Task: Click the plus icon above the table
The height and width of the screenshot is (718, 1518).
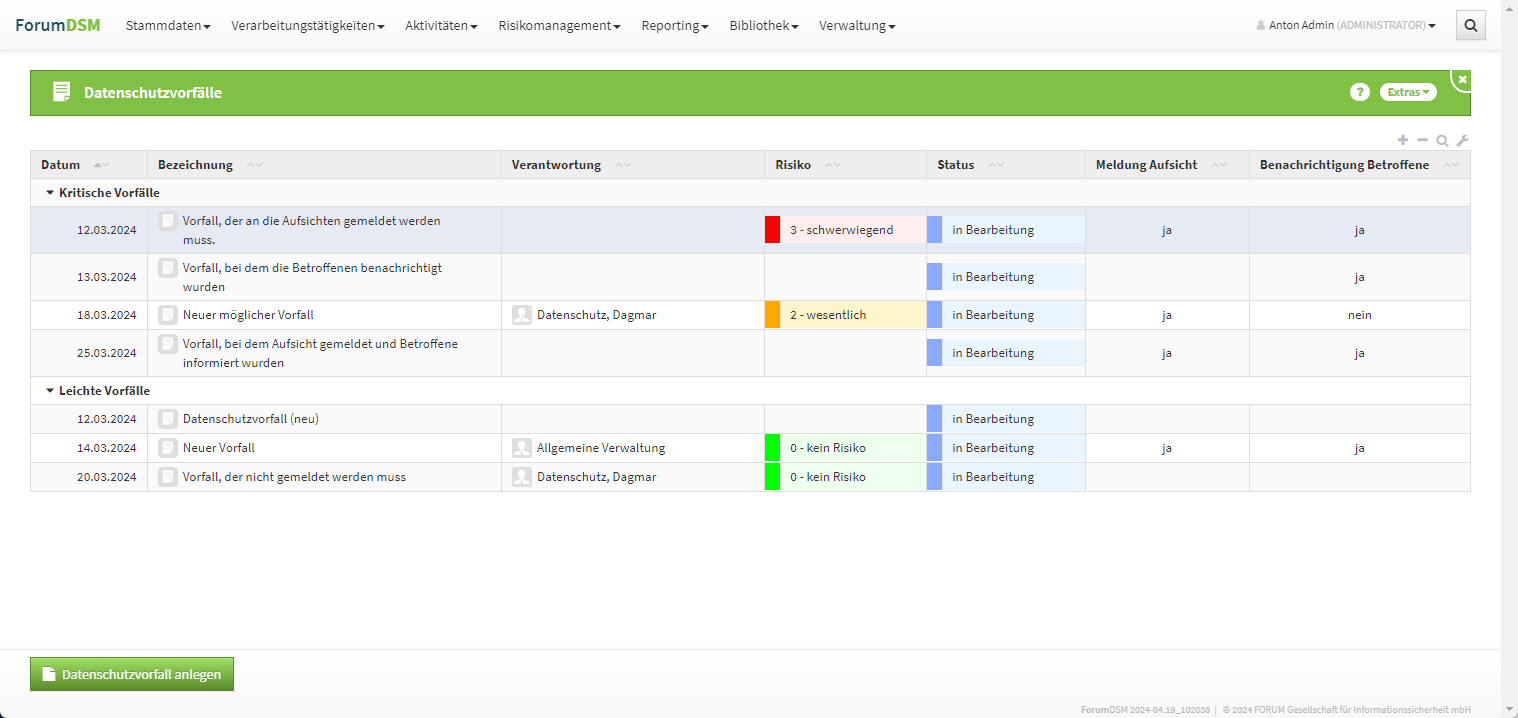Action: point(1403,141)
